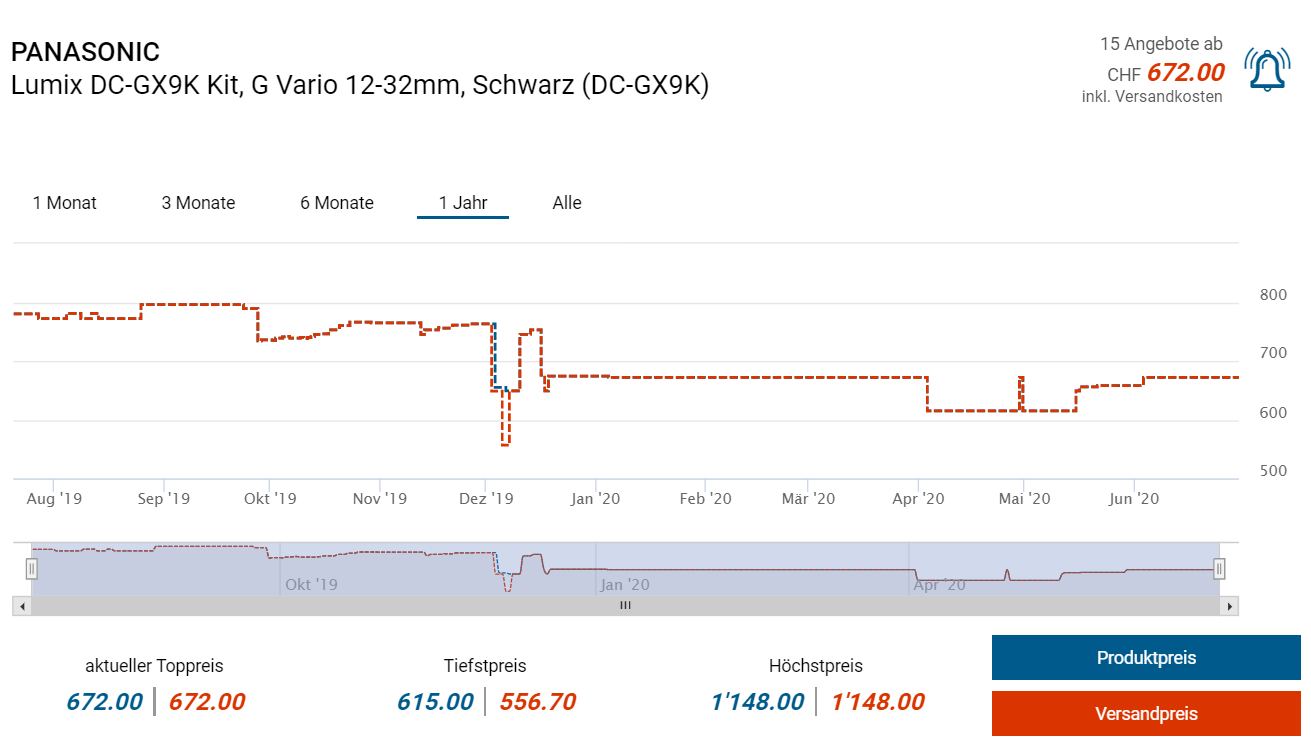Grab the right navigator range handle
Image resolution: width=1311 pixels, height=743 pixels.
click(x=1219, y=569)
